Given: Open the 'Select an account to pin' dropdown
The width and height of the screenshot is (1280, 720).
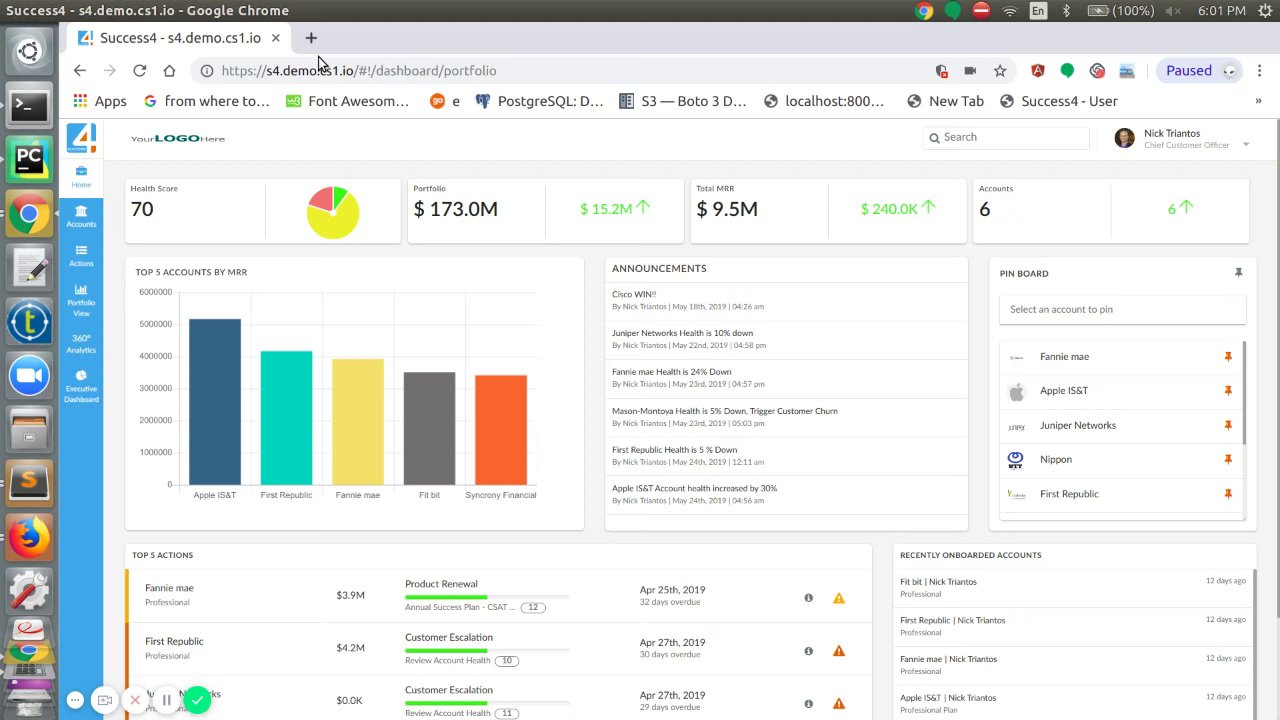Looking at the screenshot, I should (1122, 309).
